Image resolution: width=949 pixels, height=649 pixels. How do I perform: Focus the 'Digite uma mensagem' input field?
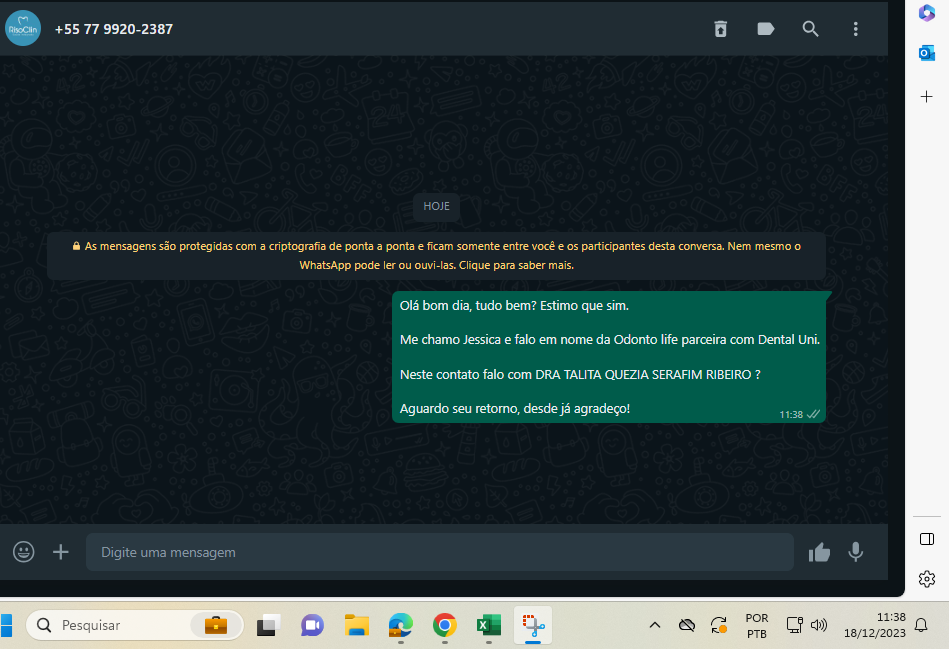439,552
